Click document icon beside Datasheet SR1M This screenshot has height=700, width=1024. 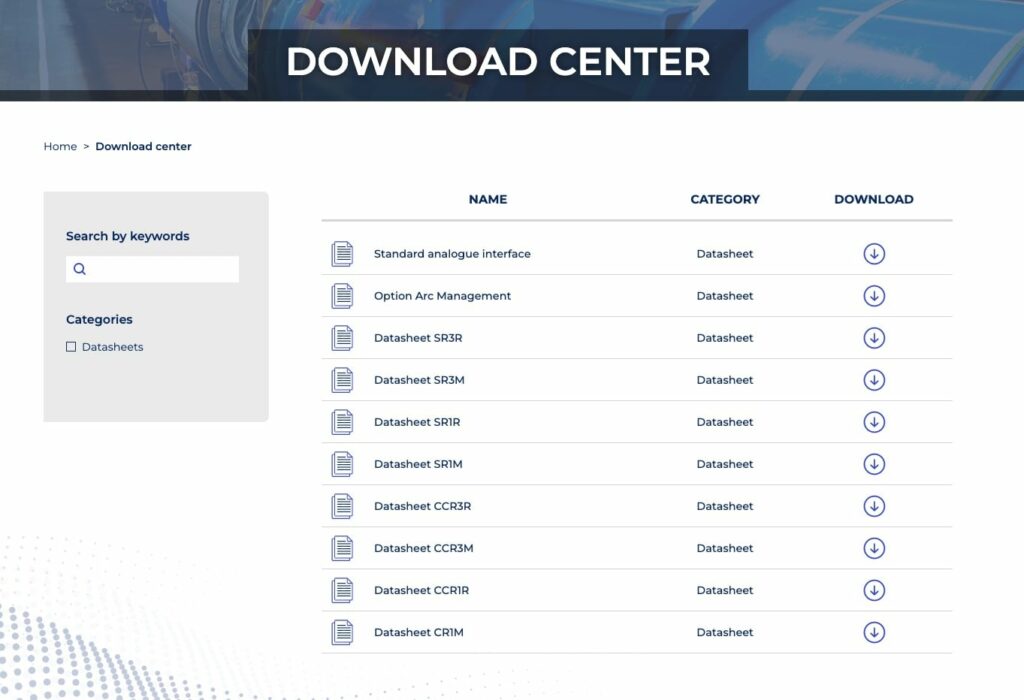[x=342, y=464]
